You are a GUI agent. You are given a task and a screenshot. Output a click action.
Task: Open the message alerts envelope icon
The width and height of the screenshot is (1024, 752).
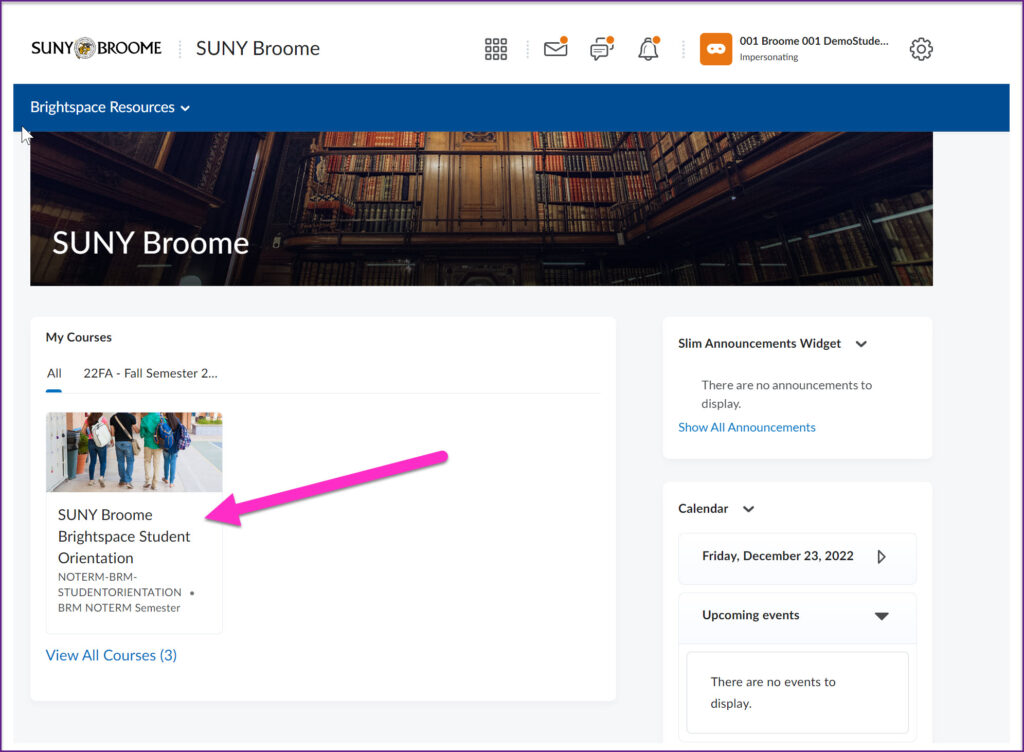tap(556, 48)
